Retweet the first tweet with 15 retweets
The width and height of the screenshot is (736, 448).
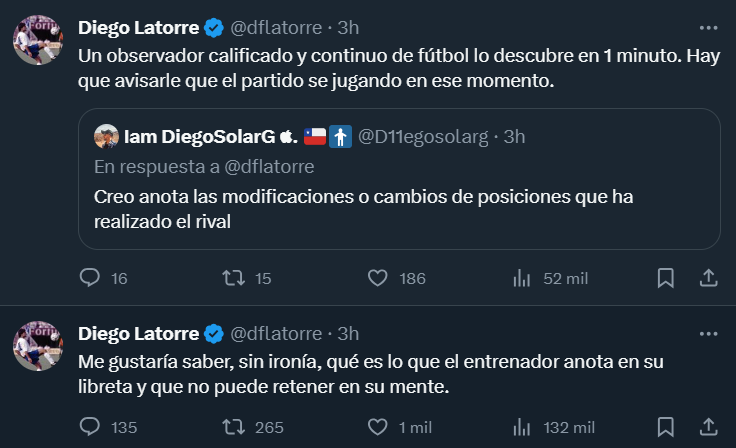click(233, 278)
